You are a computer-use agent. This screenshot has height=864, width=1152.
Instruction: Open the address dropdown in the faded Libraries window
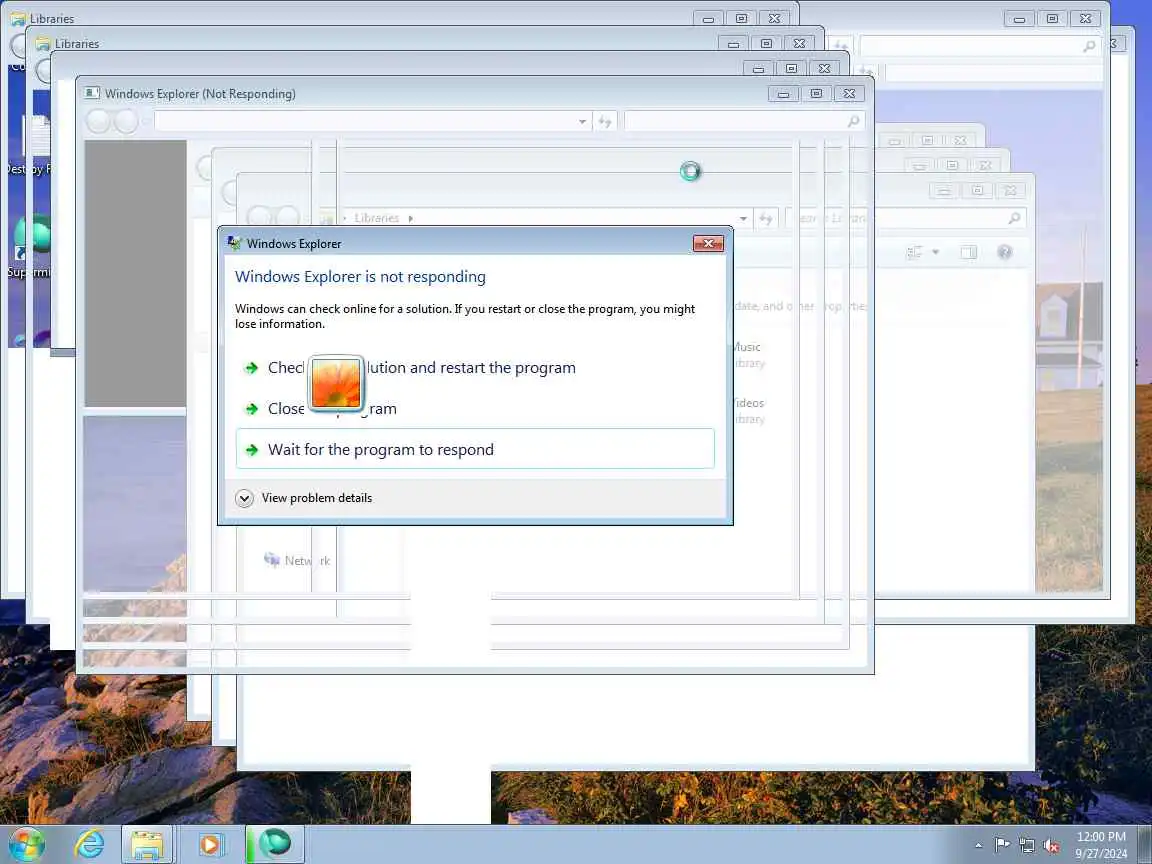point(744,218)
